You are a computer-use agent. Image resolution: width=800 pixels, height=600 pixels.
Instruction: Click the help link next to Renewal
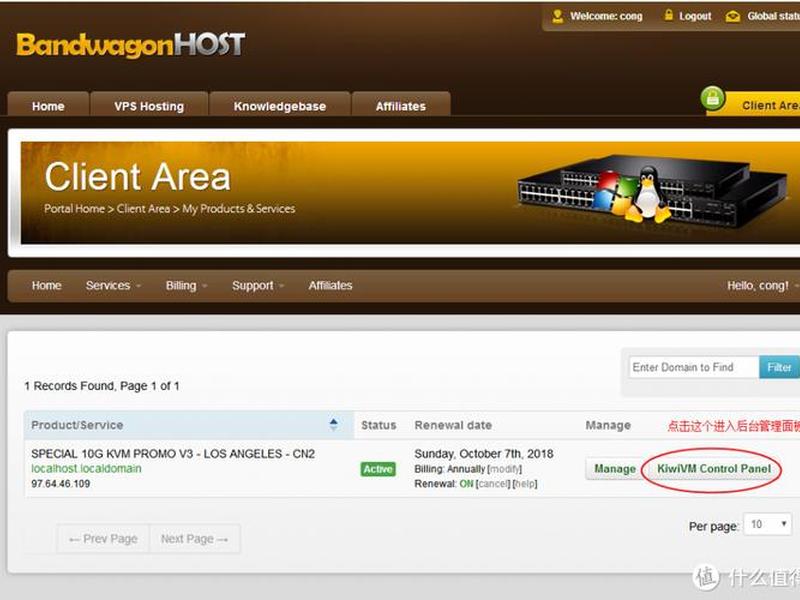pyautogui.click(x=525, y=484)
